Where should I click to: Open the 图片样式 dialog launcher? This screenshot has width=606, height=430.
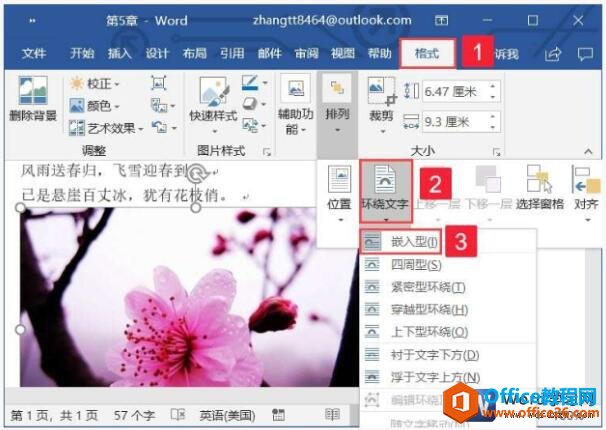pyautogui.click(x=267, y=152)
